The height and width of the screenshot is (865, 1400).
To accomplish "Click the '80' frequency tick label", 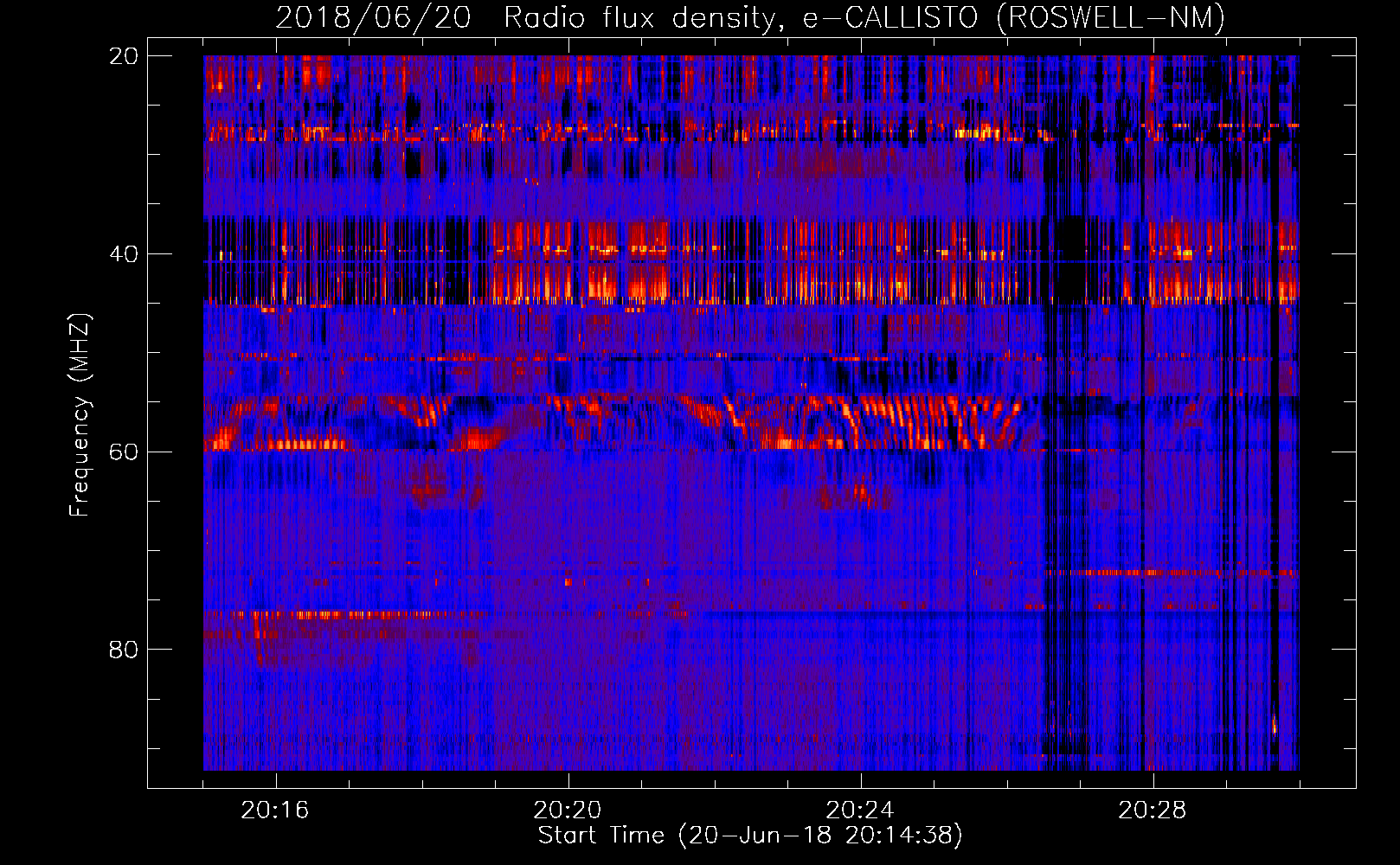I will tap(124, 650).
